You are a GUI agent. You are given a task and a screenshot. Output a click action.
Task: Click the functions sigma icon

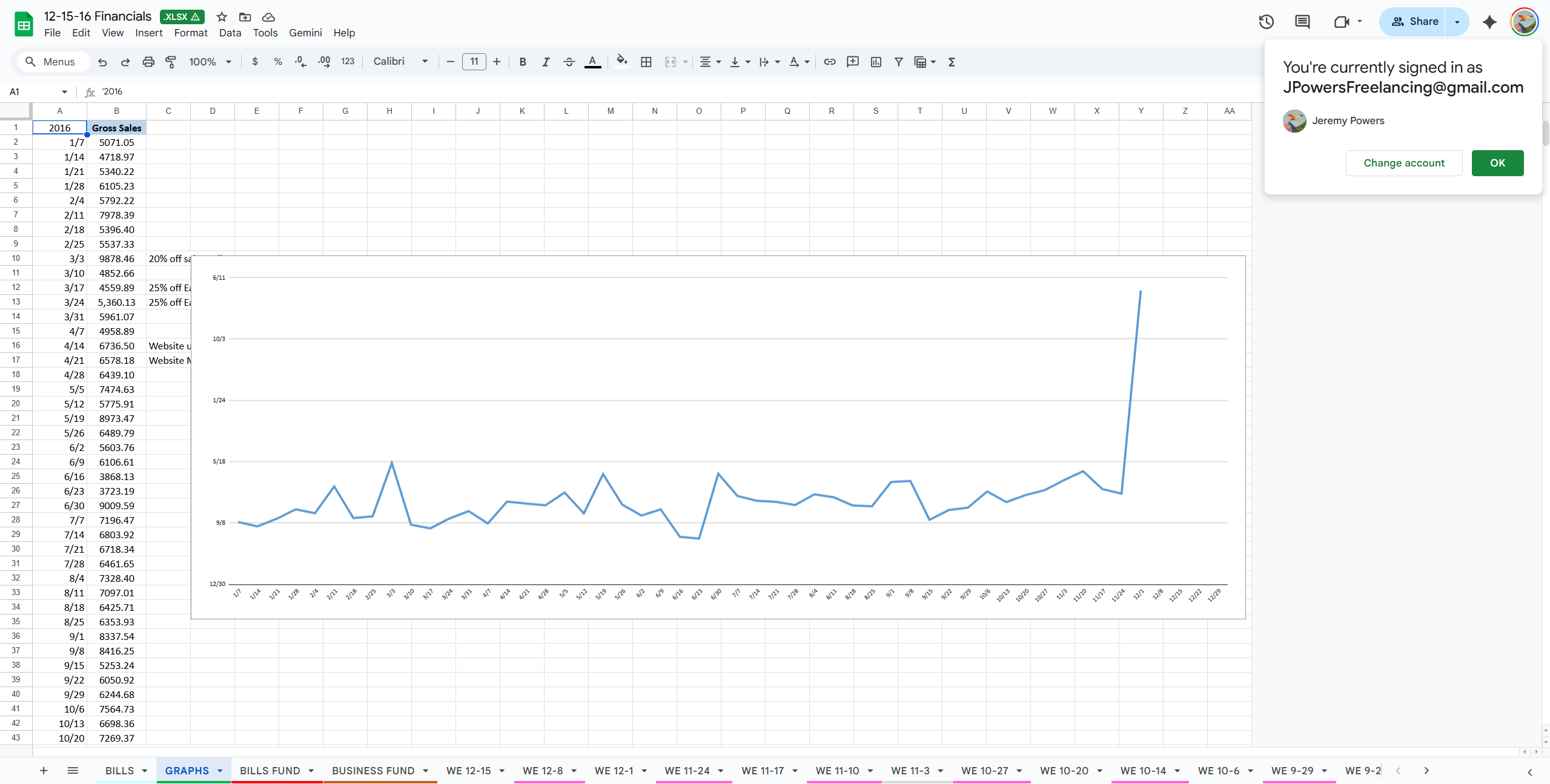click(x=952, y=62)
